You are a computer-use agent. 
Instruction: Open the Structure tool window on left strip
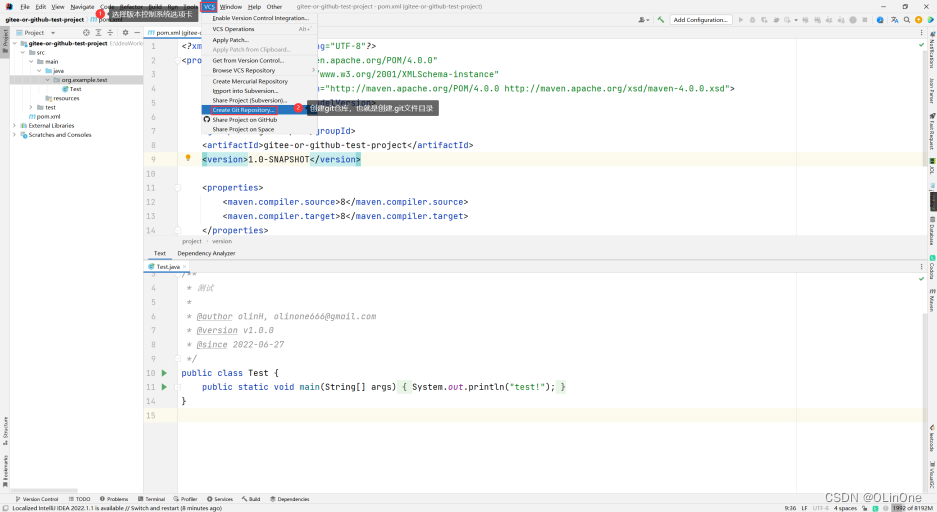5,431
